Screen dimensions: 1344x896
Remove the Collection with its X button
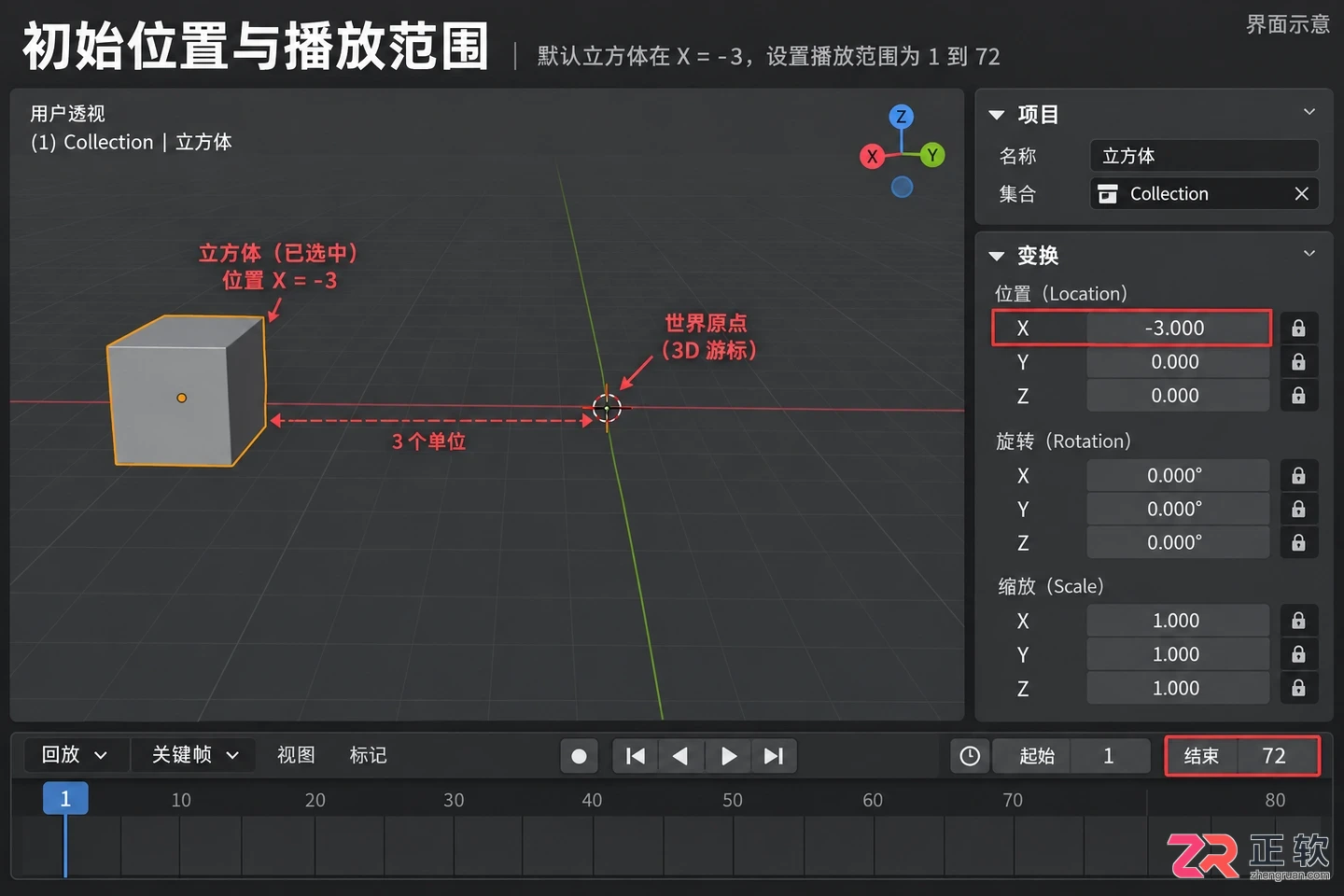click(1301, 193)
